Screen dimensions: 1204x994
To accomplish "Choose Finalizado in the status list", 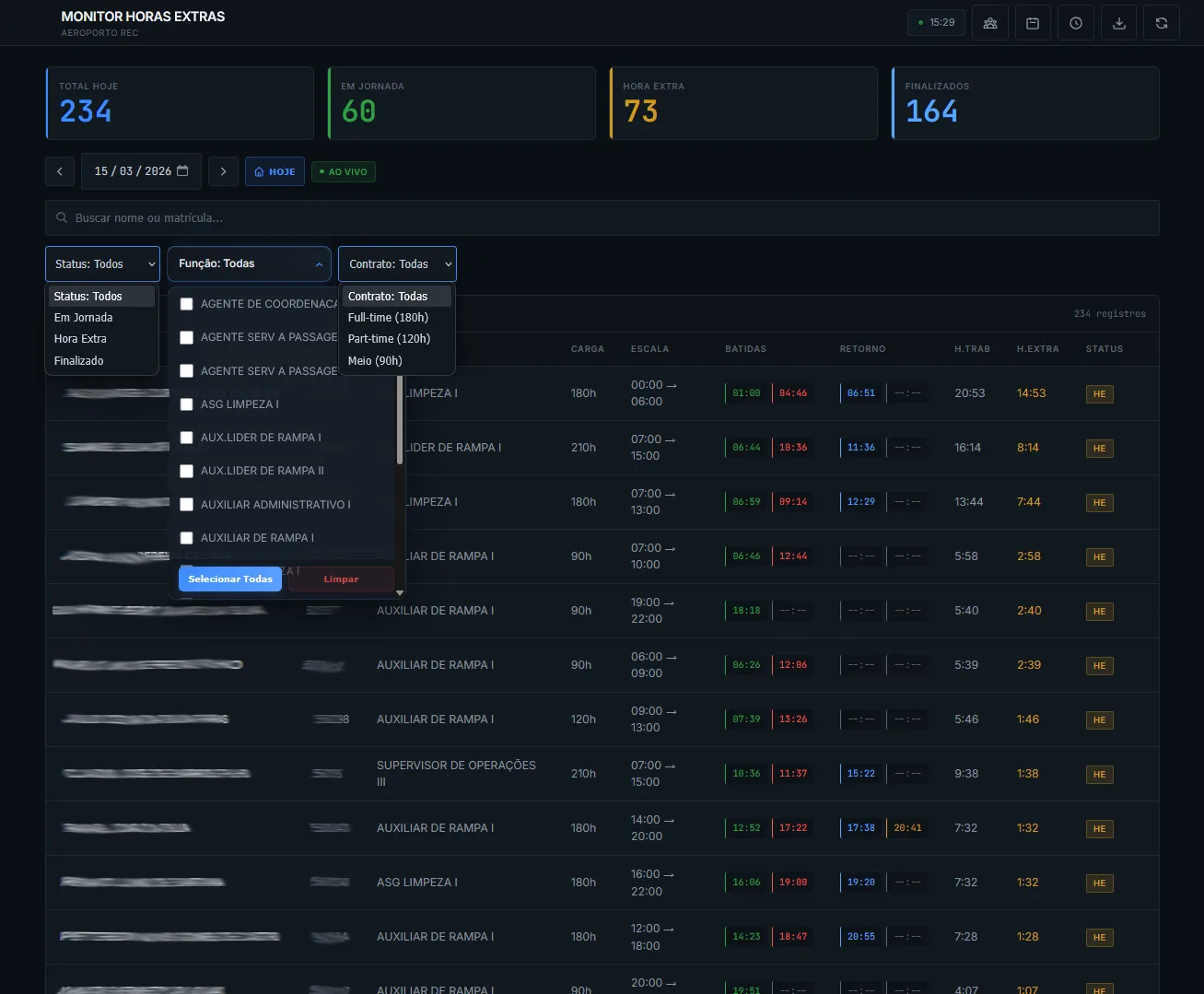I will point(101,361).
